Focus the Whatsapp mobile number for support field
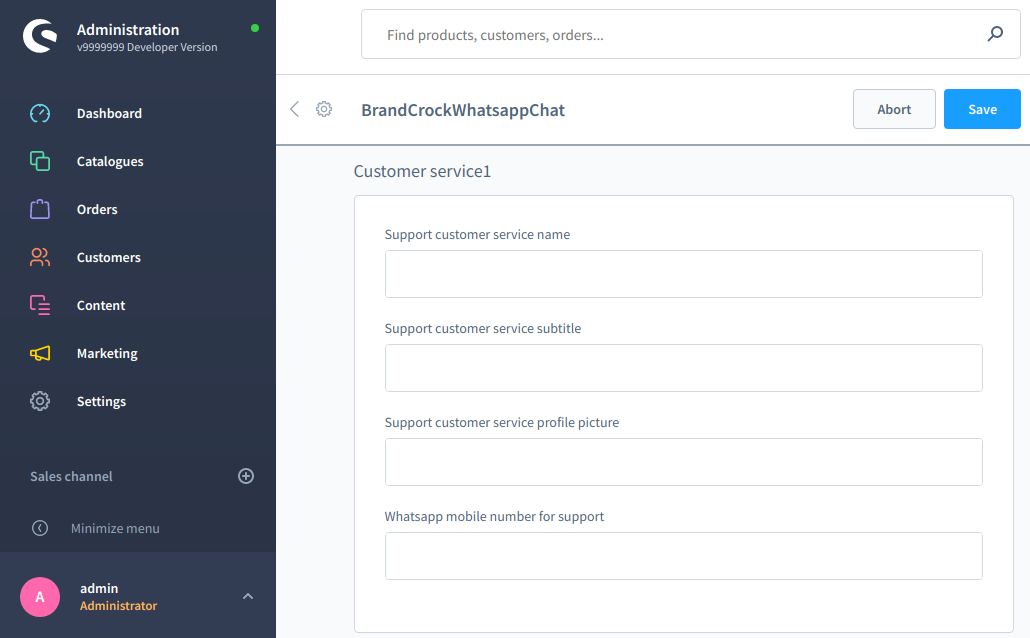This screenshot has width=1030, height=638. 684,556
